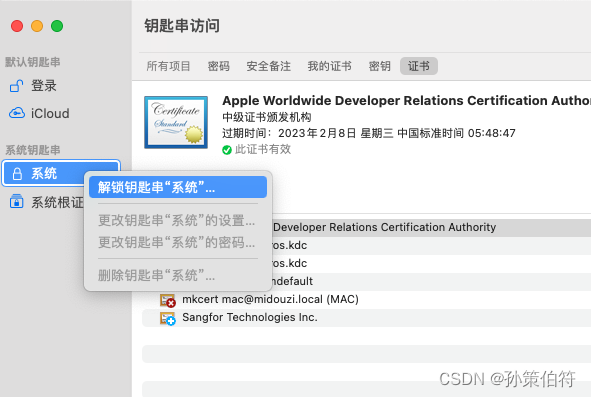The height and width of the screenshot is (397, 591).
Task: Click 更改钥匙串"系统"的密码 menu entry
Action: (178, 242)
